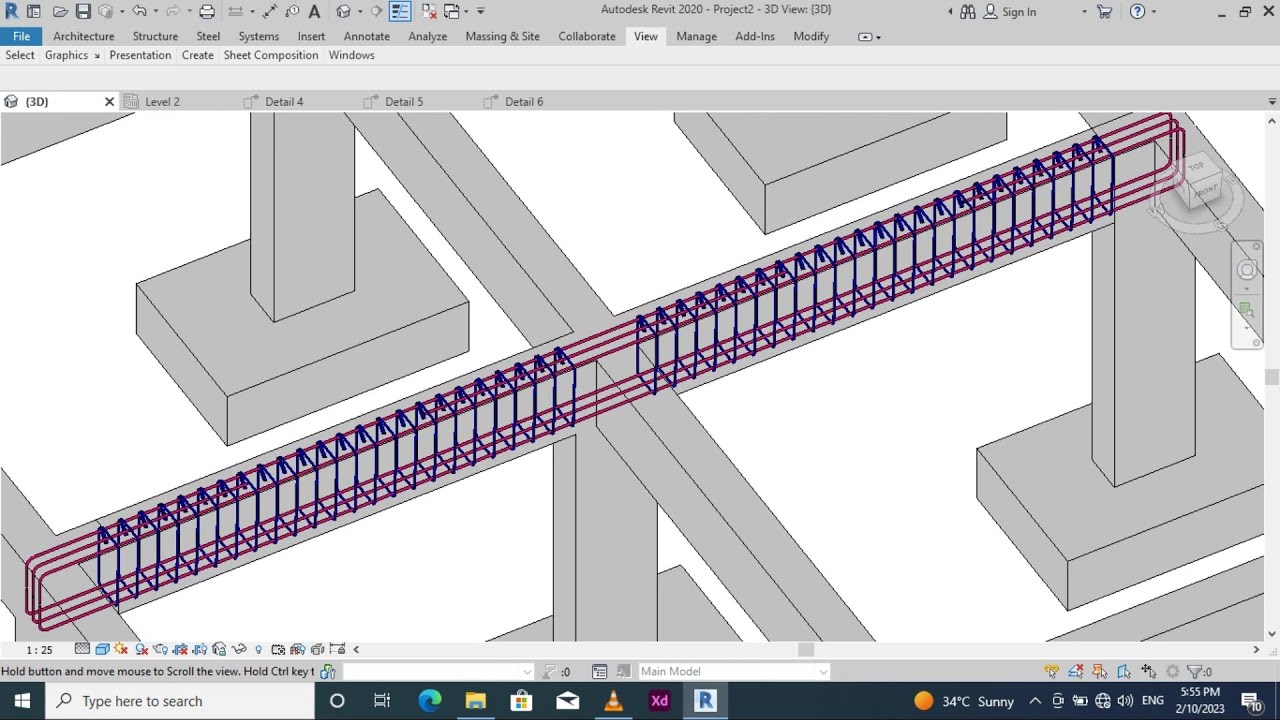Screen dimensions: 1280x720
Task: Save the project with the floppy disk icon
Action: click(x=83, y=11)
